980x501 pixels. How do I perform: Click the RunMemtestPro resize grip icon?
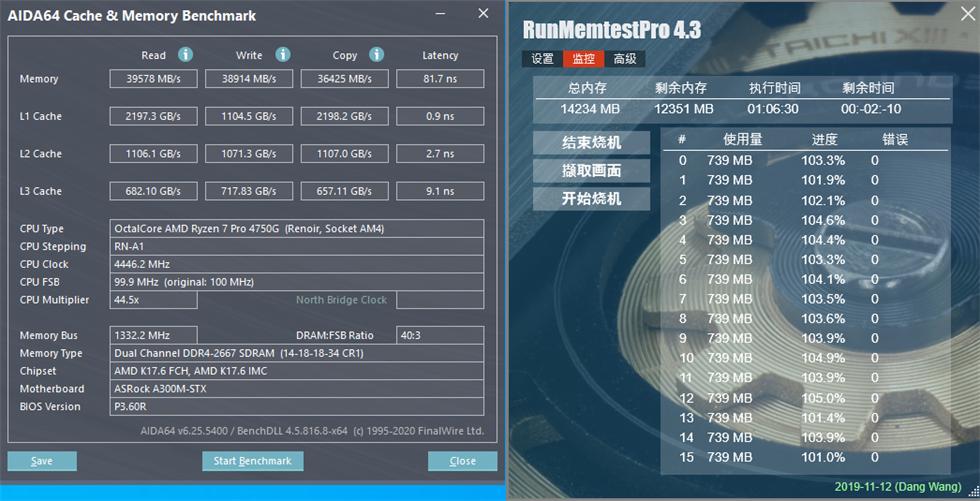click(x=974, y=494)
